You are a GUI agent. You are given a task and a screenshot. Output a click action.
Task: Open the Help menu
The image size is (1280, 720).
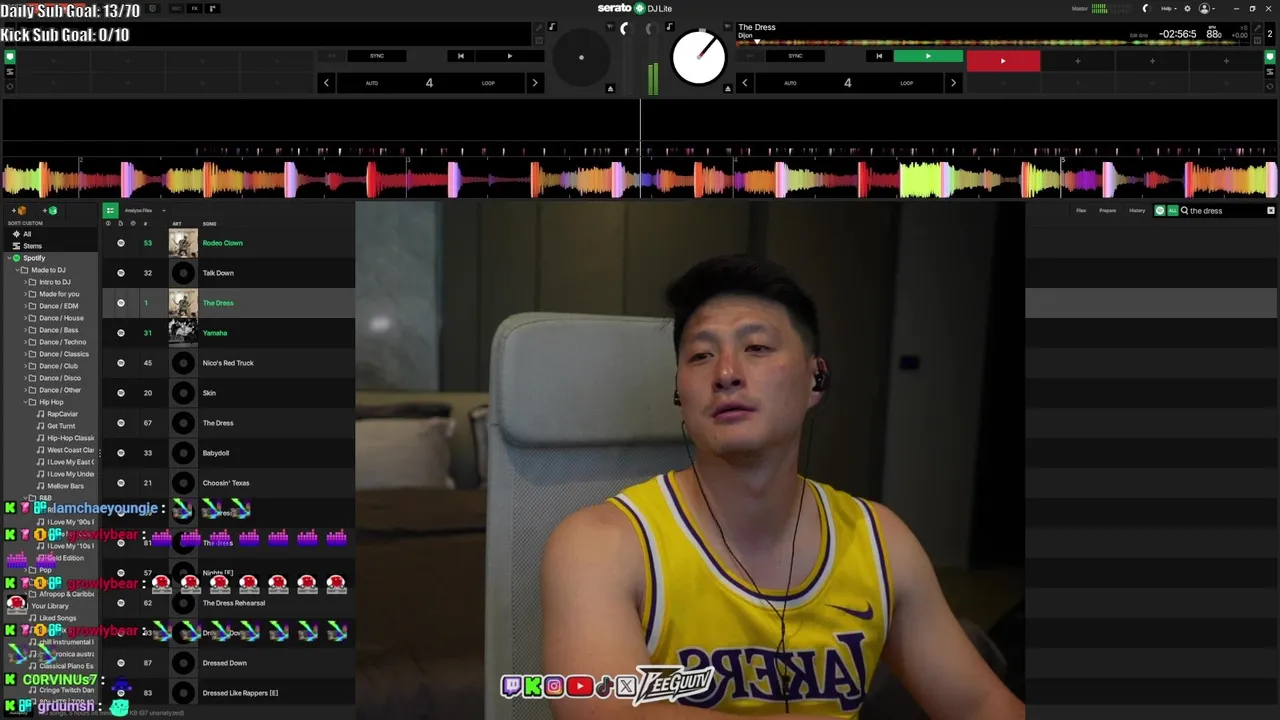tap(1168, 9)
